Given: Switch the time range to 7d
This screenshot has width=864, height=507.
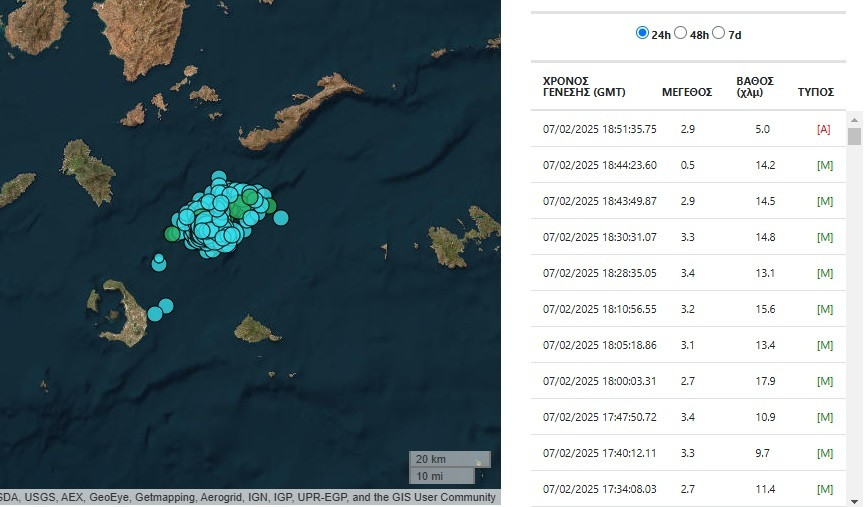Looking at the screenshot, I should [718, 33].
